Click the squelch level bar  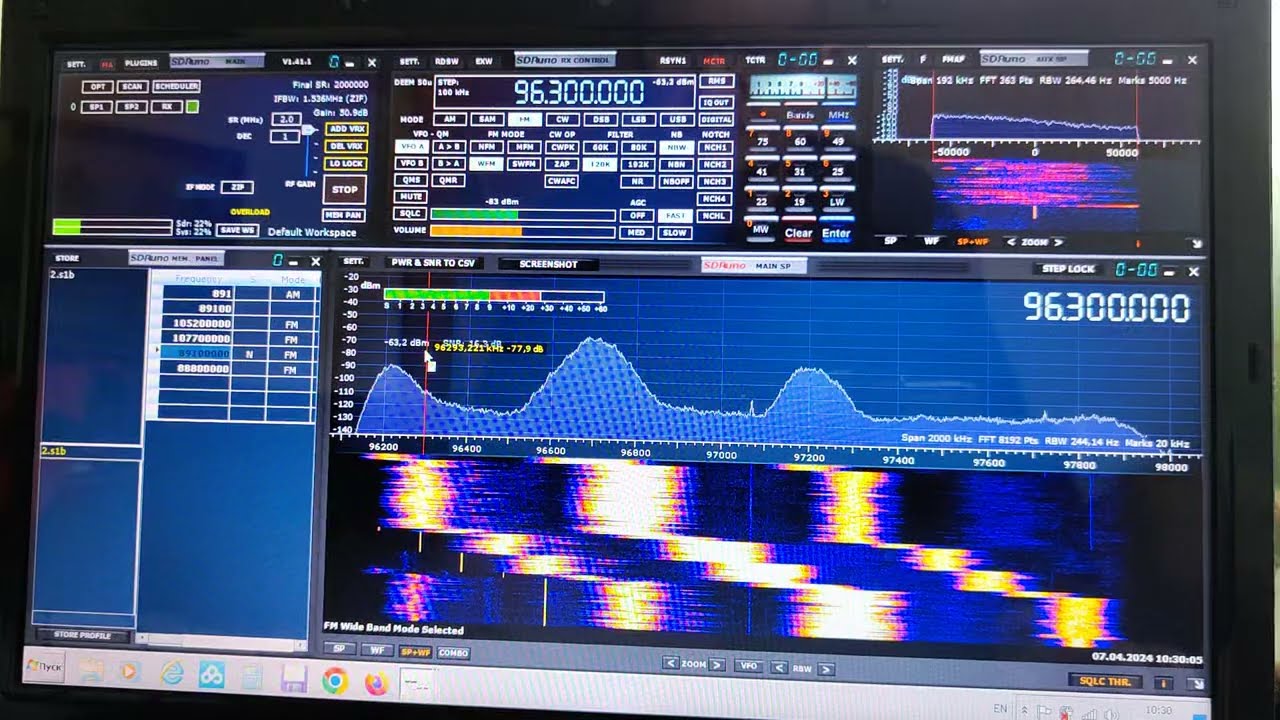[x=522, y=214]
